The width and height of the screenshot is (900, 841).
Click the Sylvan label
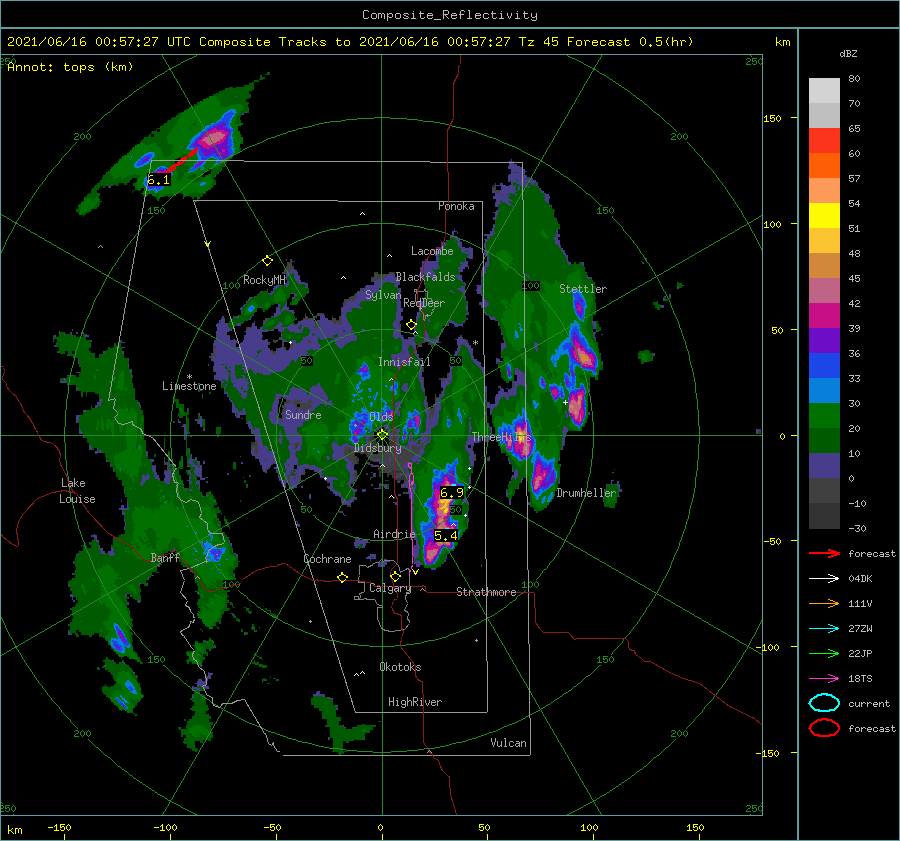[383, 295]
